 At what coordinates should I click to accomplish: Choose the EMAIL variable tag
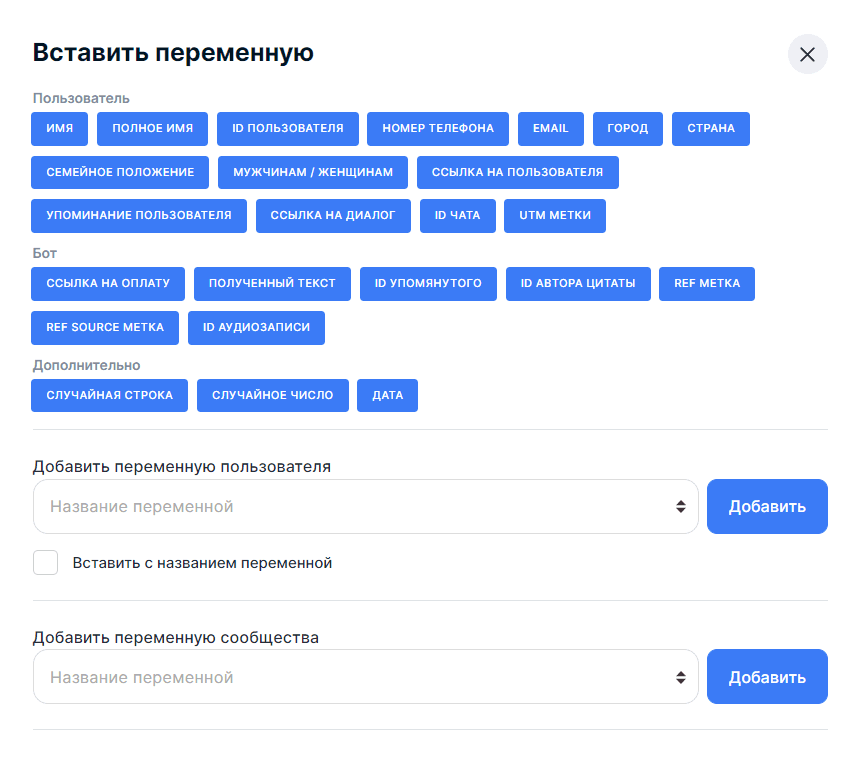point(550,129)
